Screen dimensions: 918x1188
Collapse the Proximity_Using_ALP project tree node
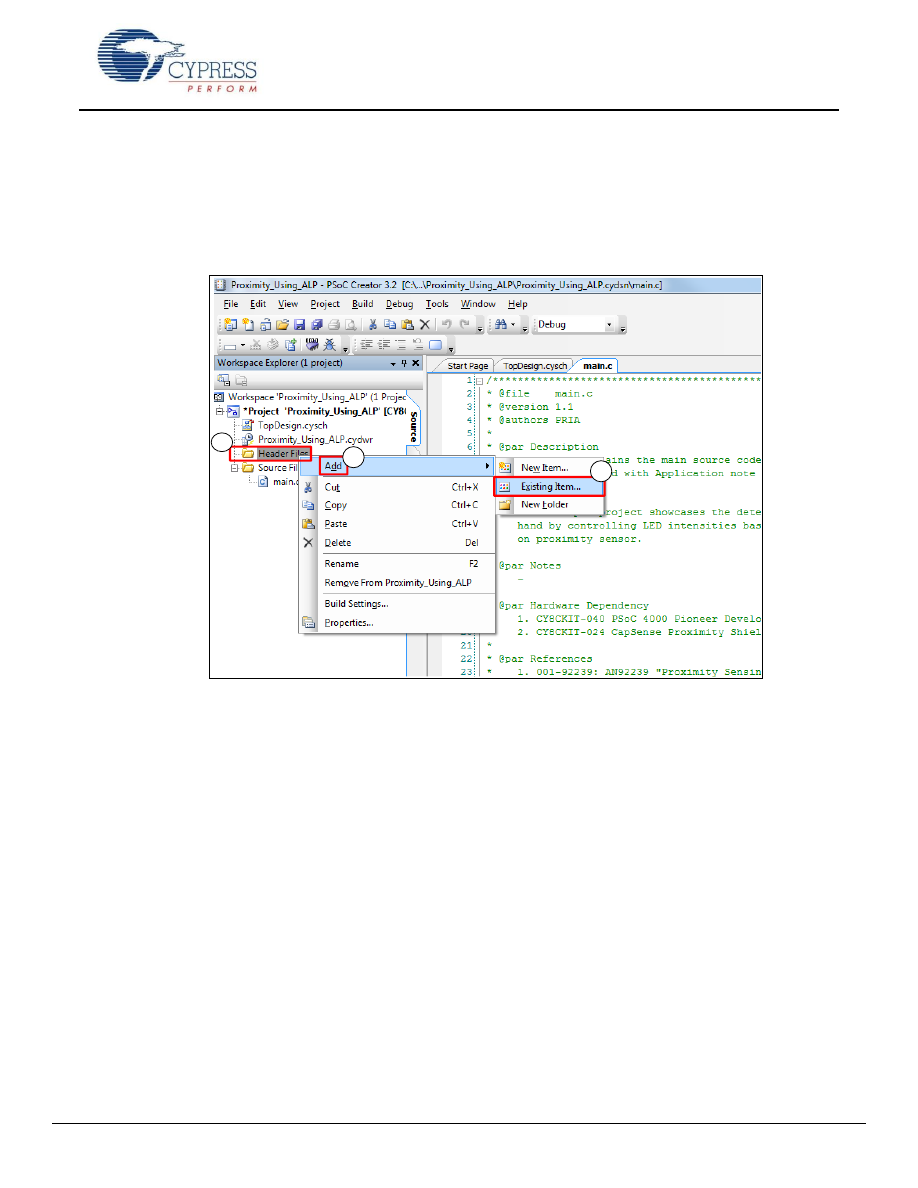coord(220,411)
